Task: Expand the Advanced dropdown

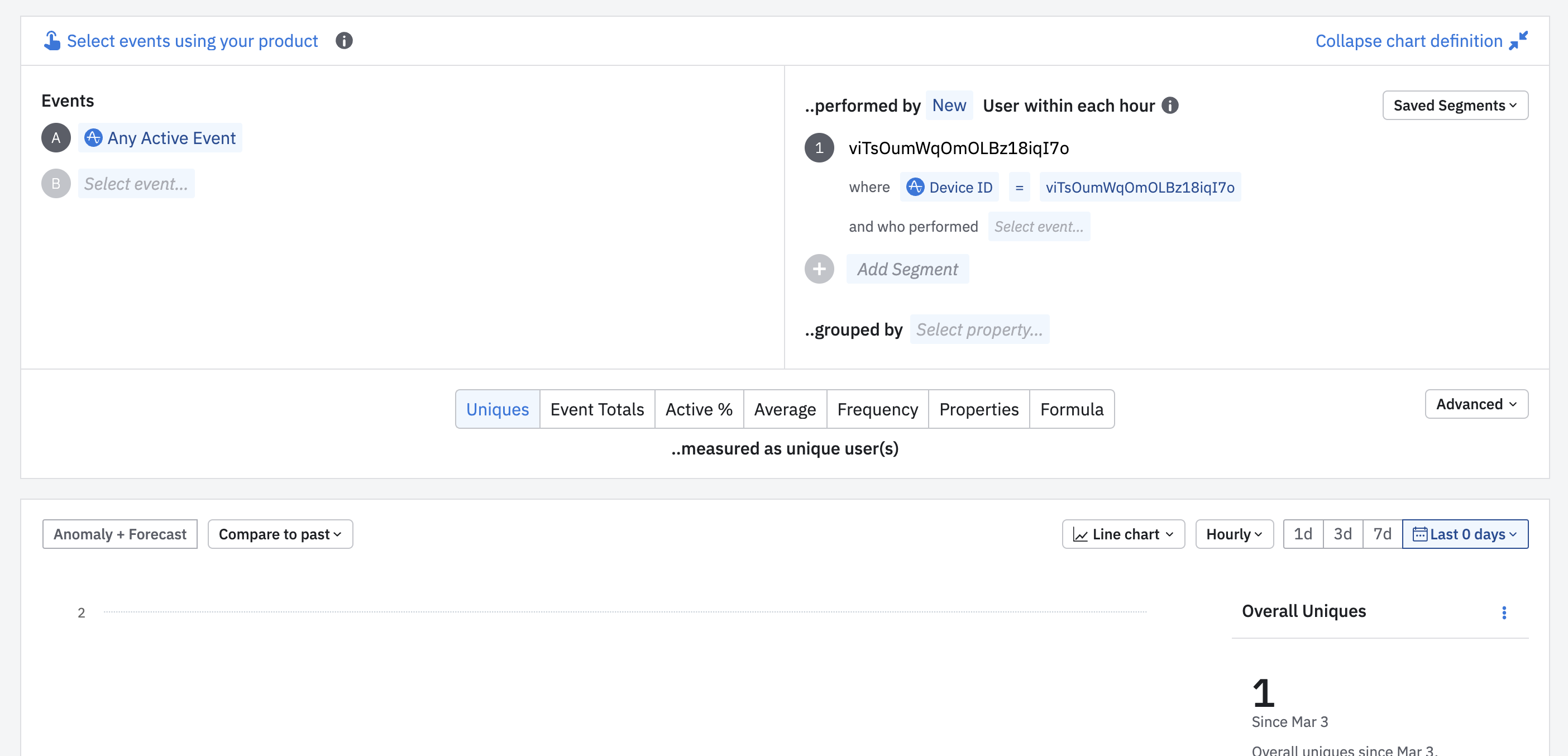Action: 1476,404
